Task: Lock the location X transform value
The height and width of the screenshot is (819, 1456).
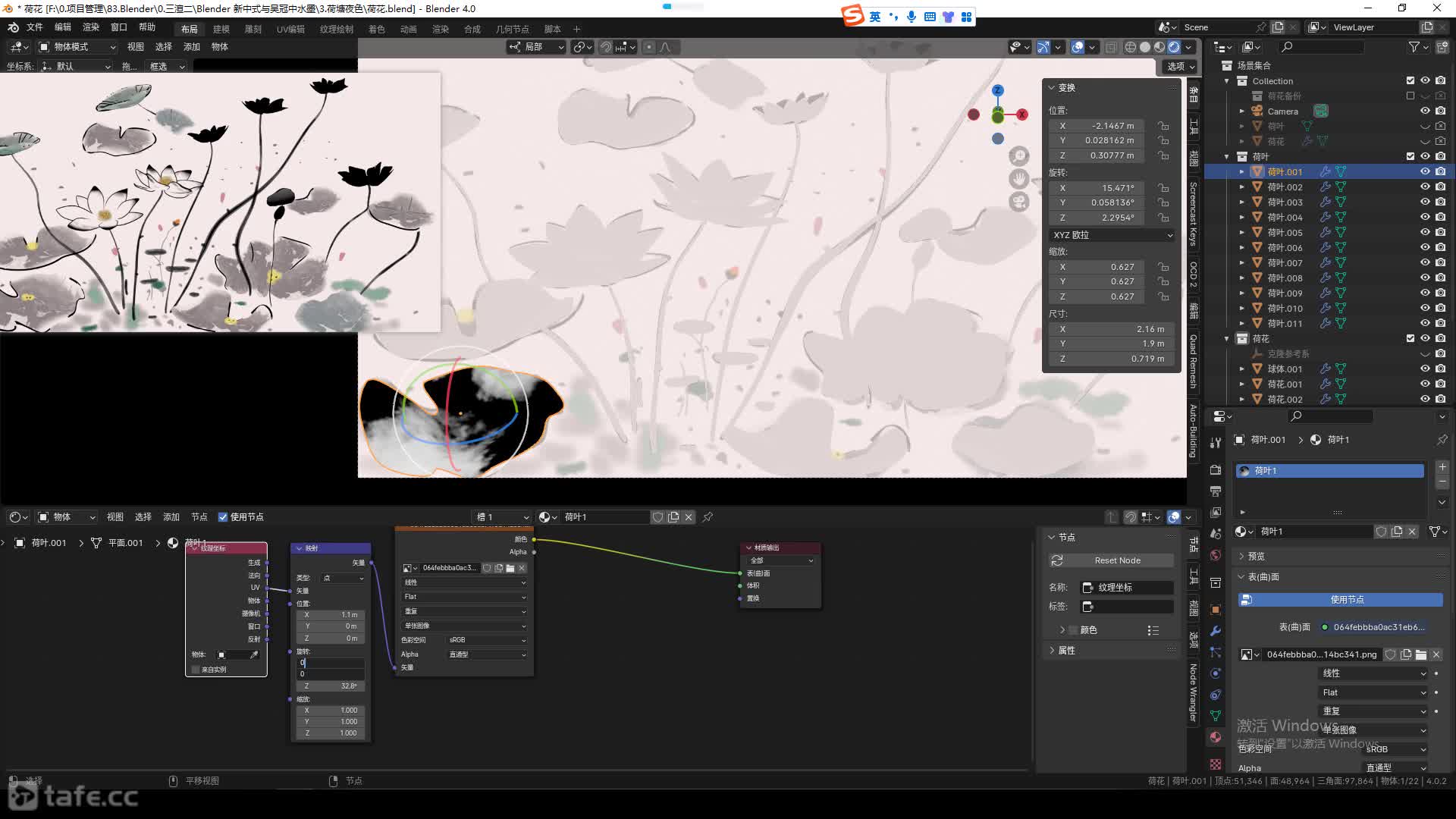Action: (1163, 126)
